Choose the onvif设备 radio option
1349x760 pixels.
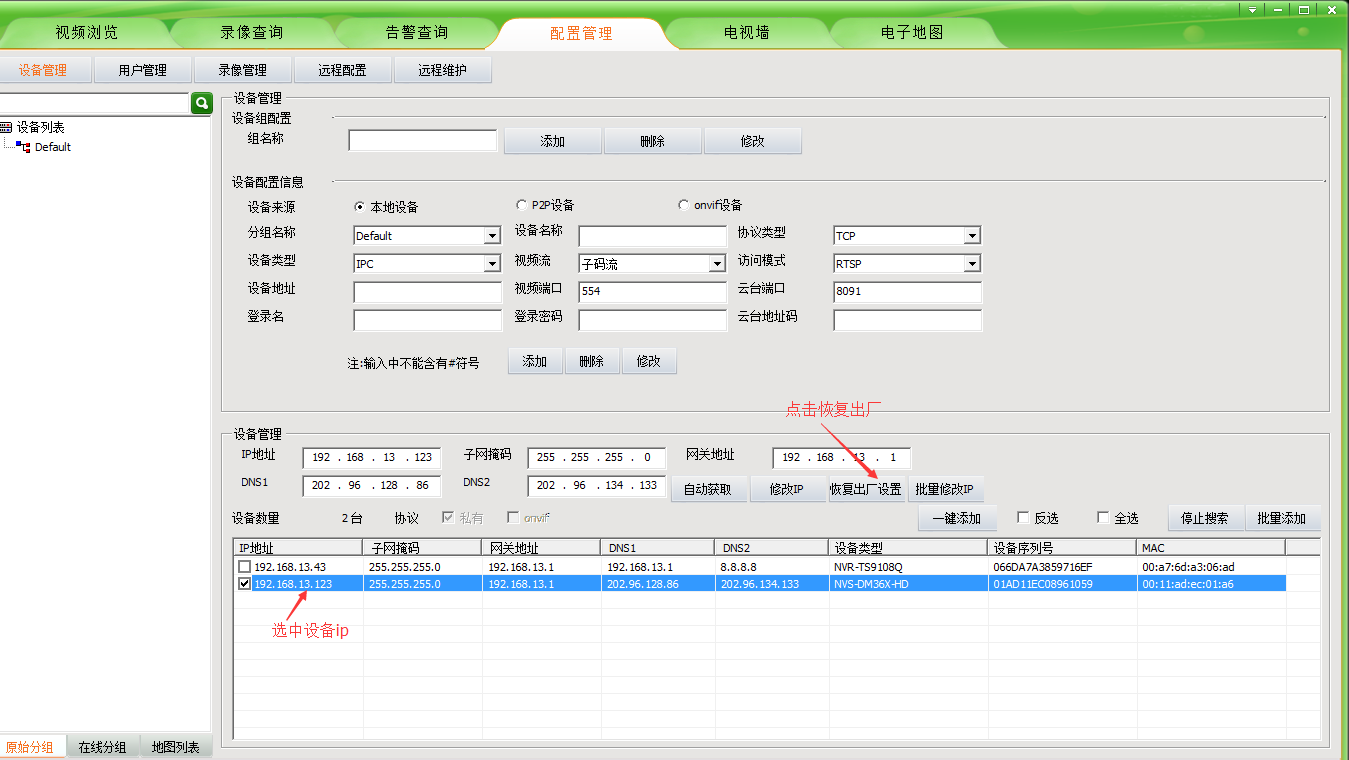pyautogui.click(x=684, y=205)
